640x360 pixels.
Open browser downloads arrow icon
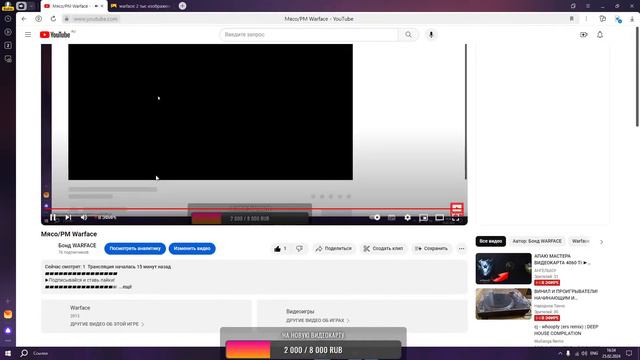tap(632, 19)
